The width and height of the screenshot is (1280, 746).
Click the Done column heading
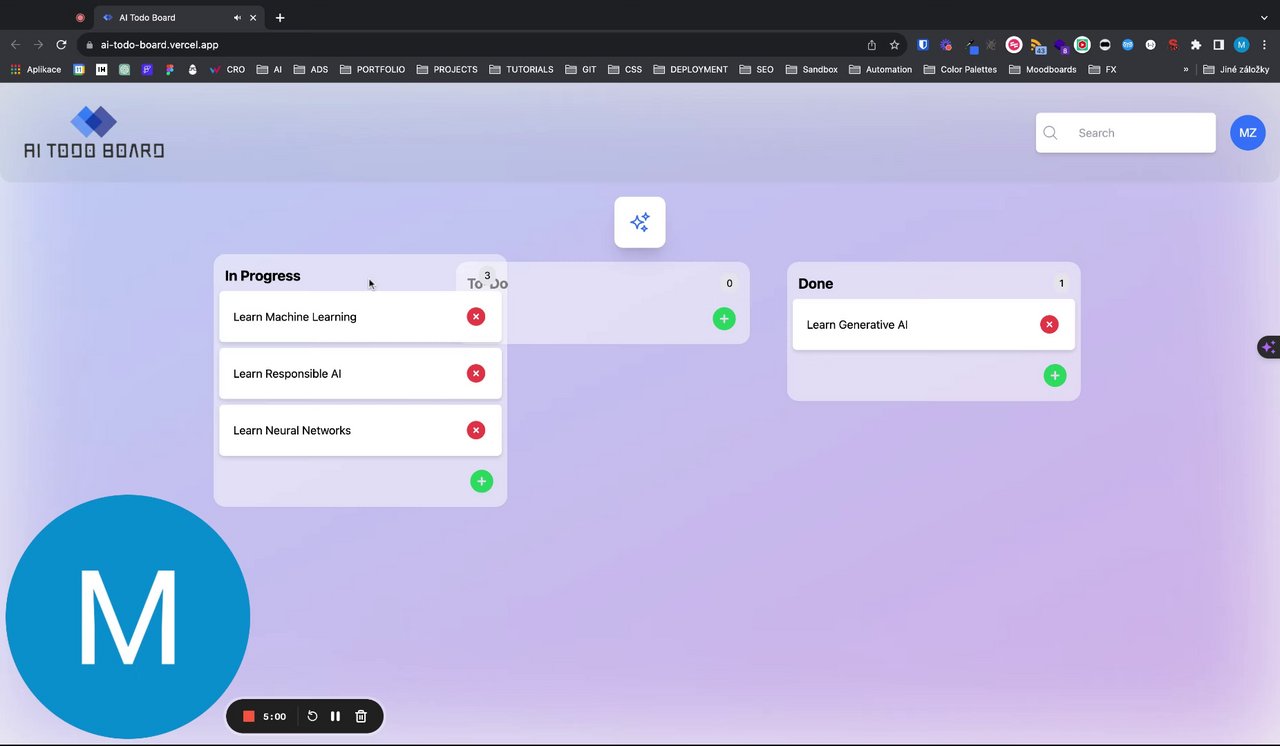point(815,284)
